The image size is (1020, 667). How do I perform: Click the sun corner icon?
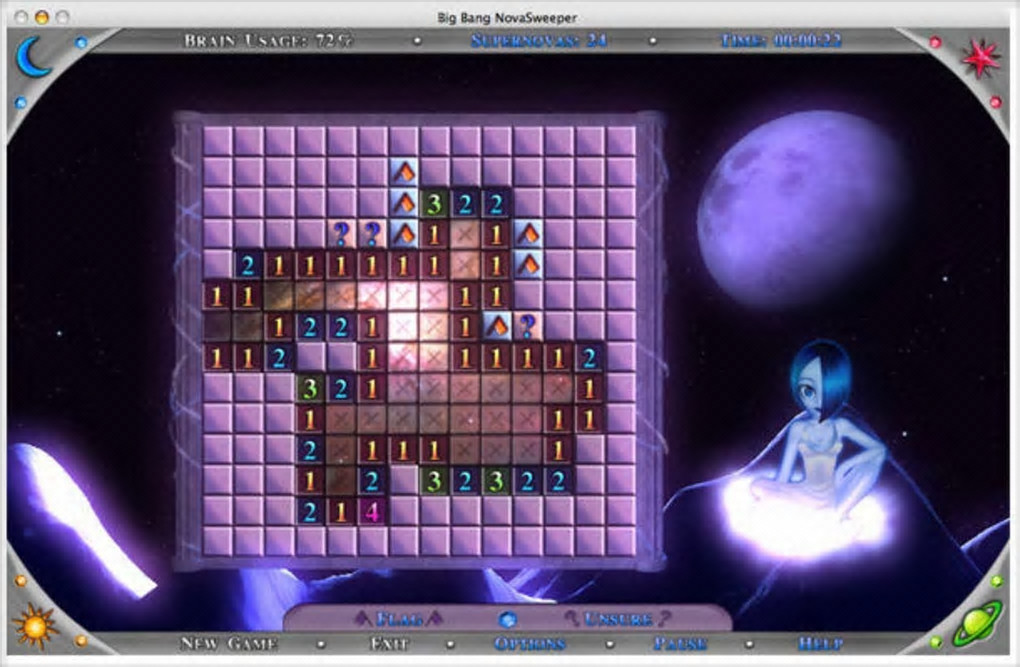34,627
